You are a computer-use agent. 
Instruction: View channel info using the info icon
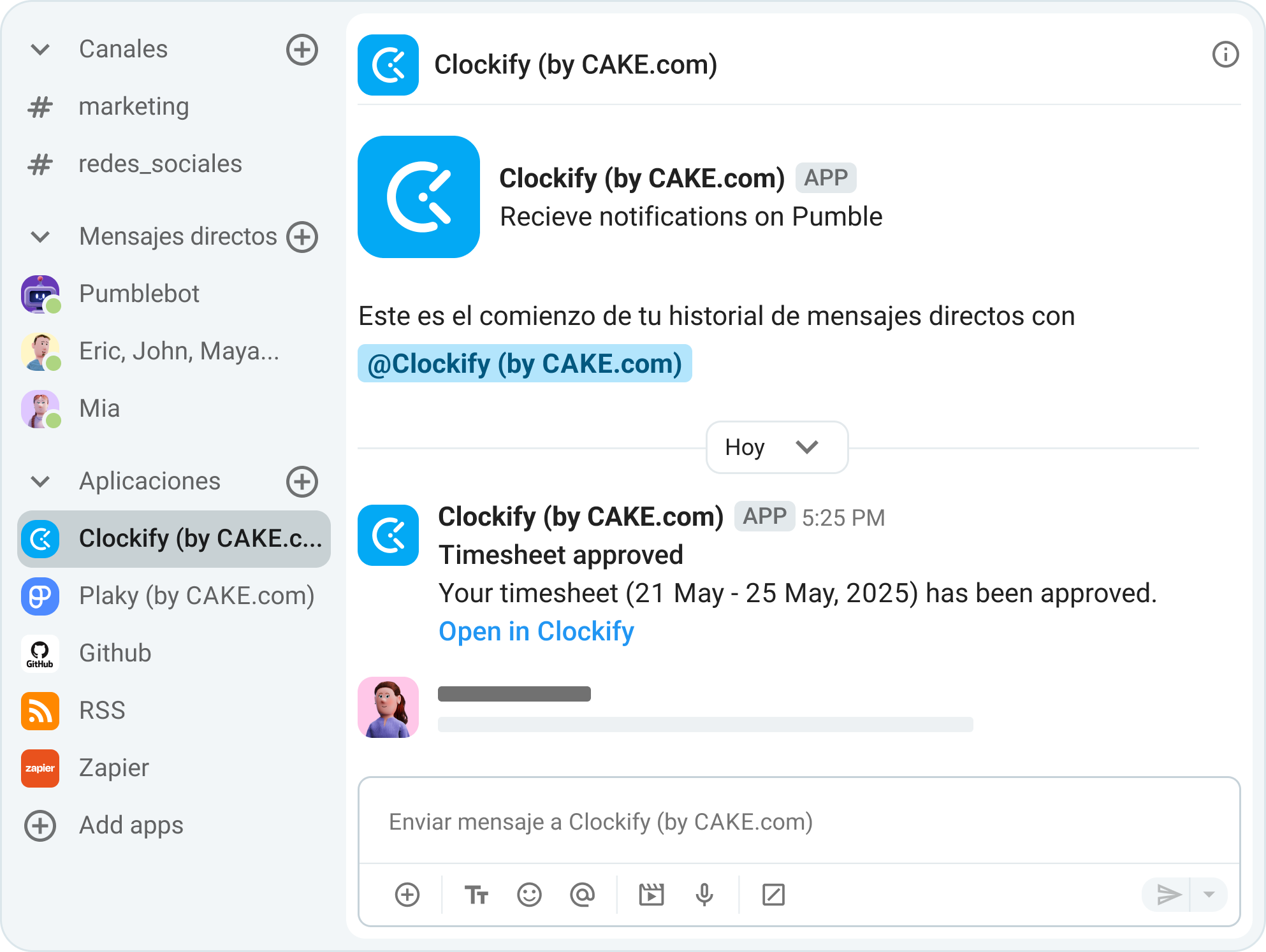(1225, 55)
